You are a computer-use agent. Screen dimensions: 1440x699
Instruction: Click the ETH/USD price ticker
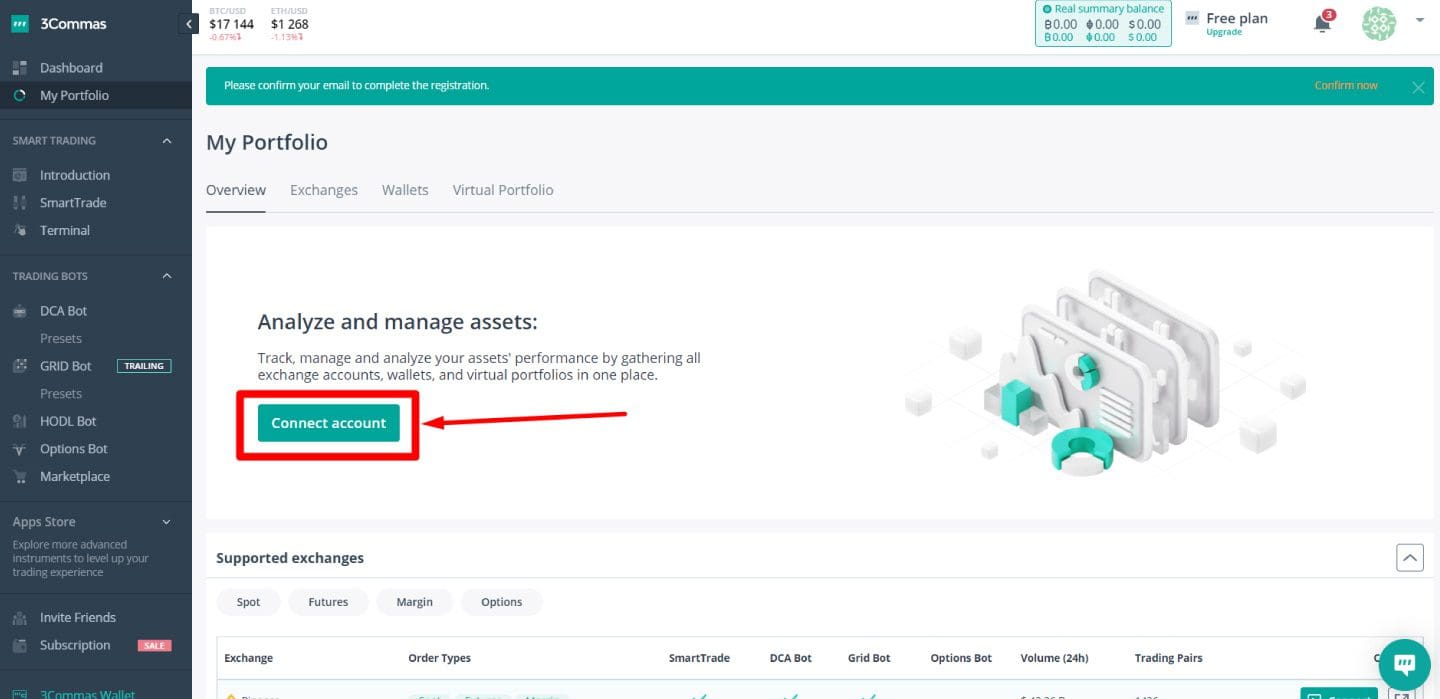tap(289, 24)
